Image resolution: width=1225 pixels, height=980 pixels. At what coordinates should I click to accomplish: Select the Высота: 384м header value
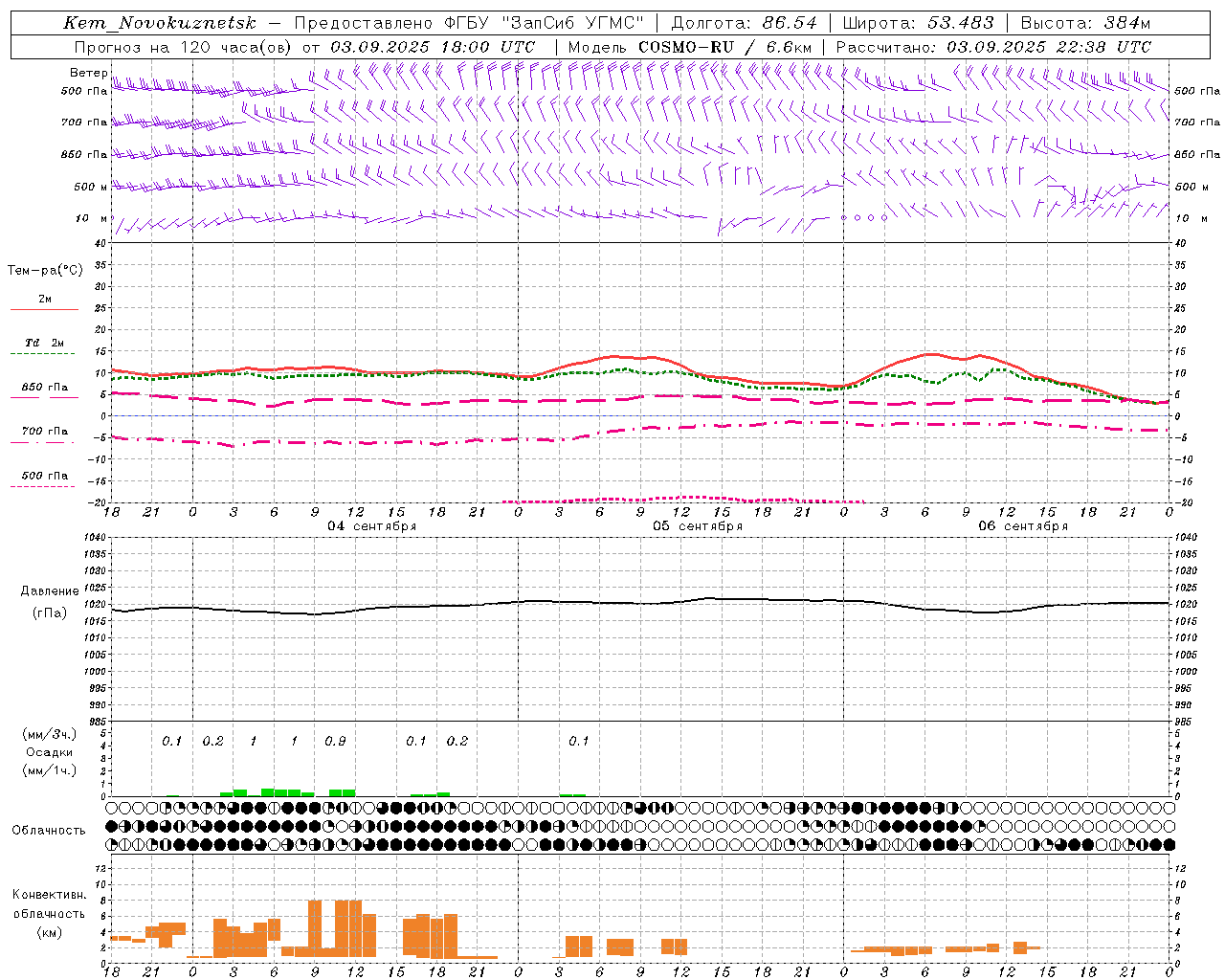click(1085, 23)
